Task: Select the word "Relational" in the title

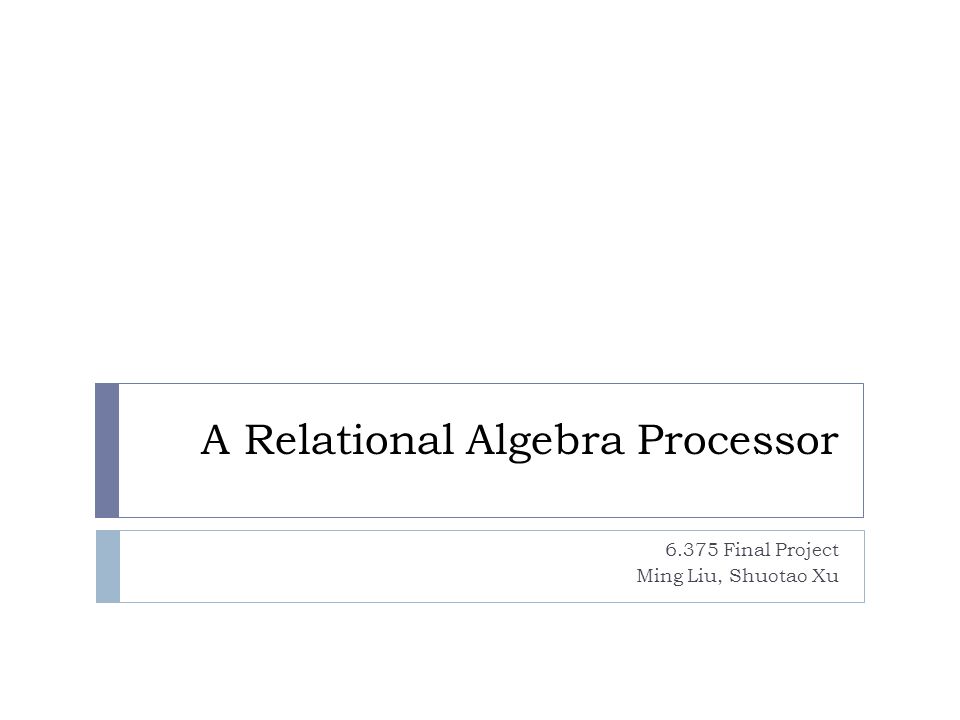Action: (x=348, y=439)
